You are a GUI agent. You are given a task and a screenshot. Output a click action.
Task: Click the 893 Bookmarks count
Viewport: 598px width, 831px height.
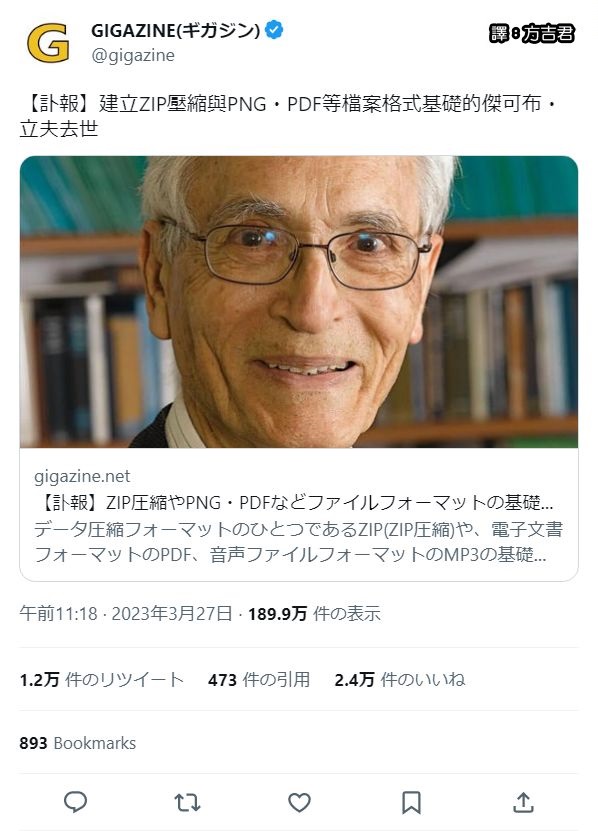coord(77,743)
